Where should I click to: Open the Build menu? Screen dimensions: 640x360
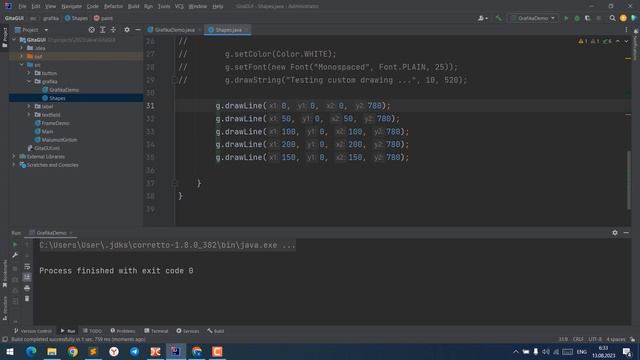(133, 6)
